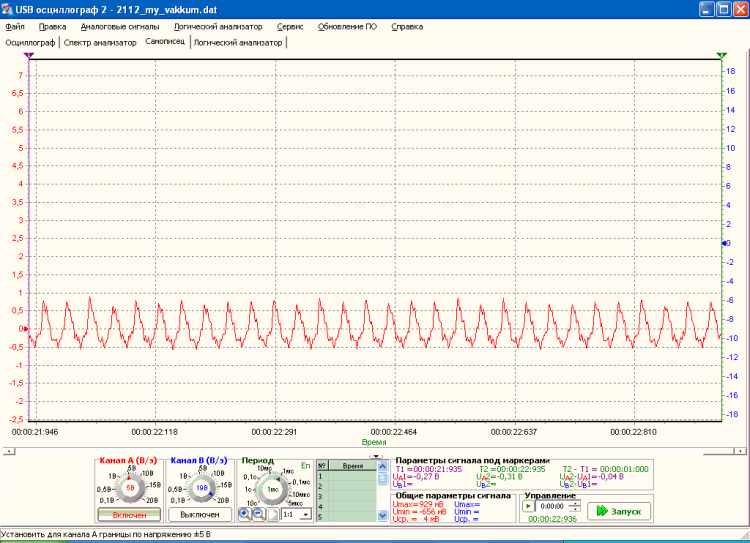750x543 pixels.
Task: Toggle Channel B Выключен button
Action: pos(200,515)
